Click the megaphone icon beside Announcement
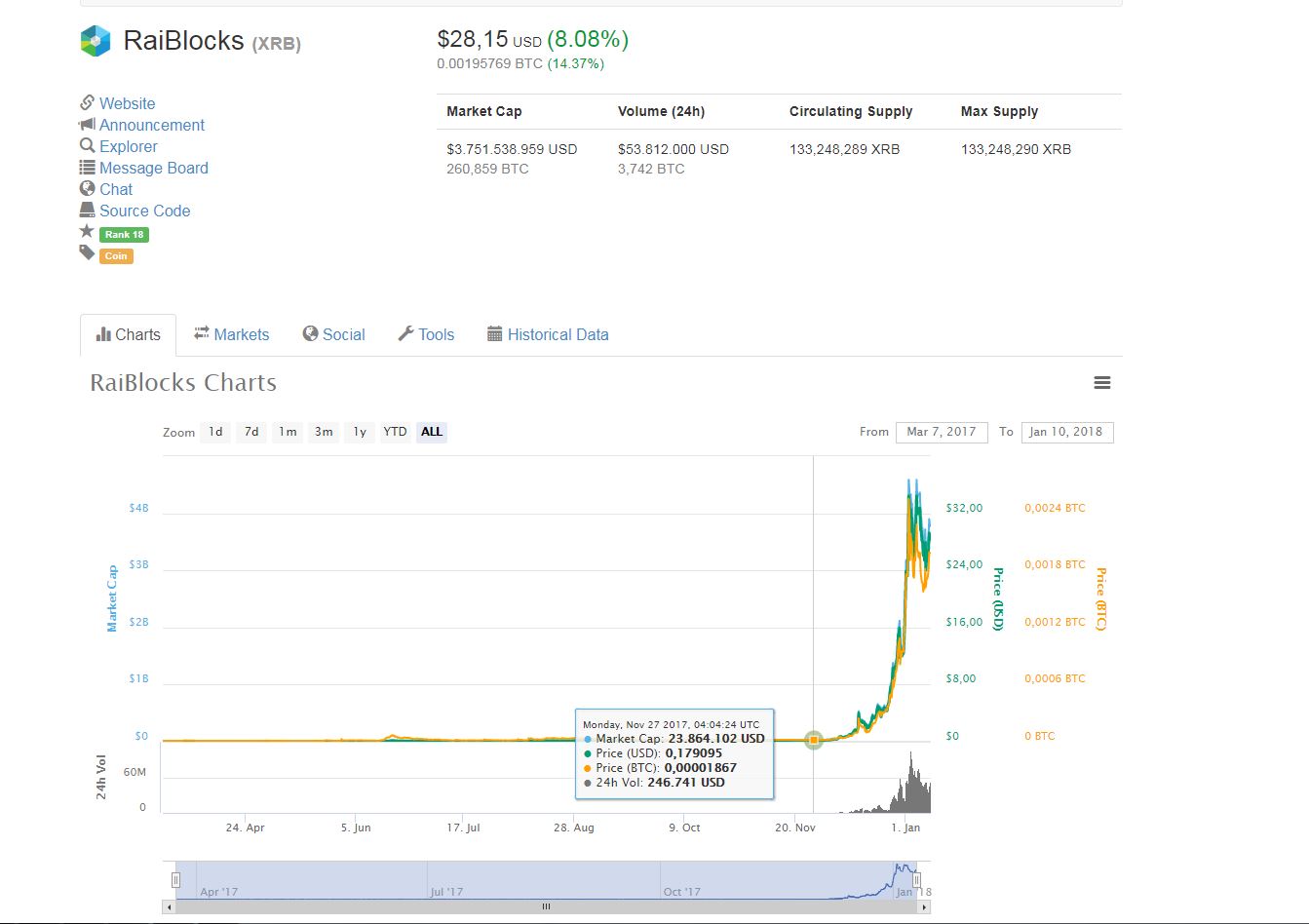 coord(87,124)
